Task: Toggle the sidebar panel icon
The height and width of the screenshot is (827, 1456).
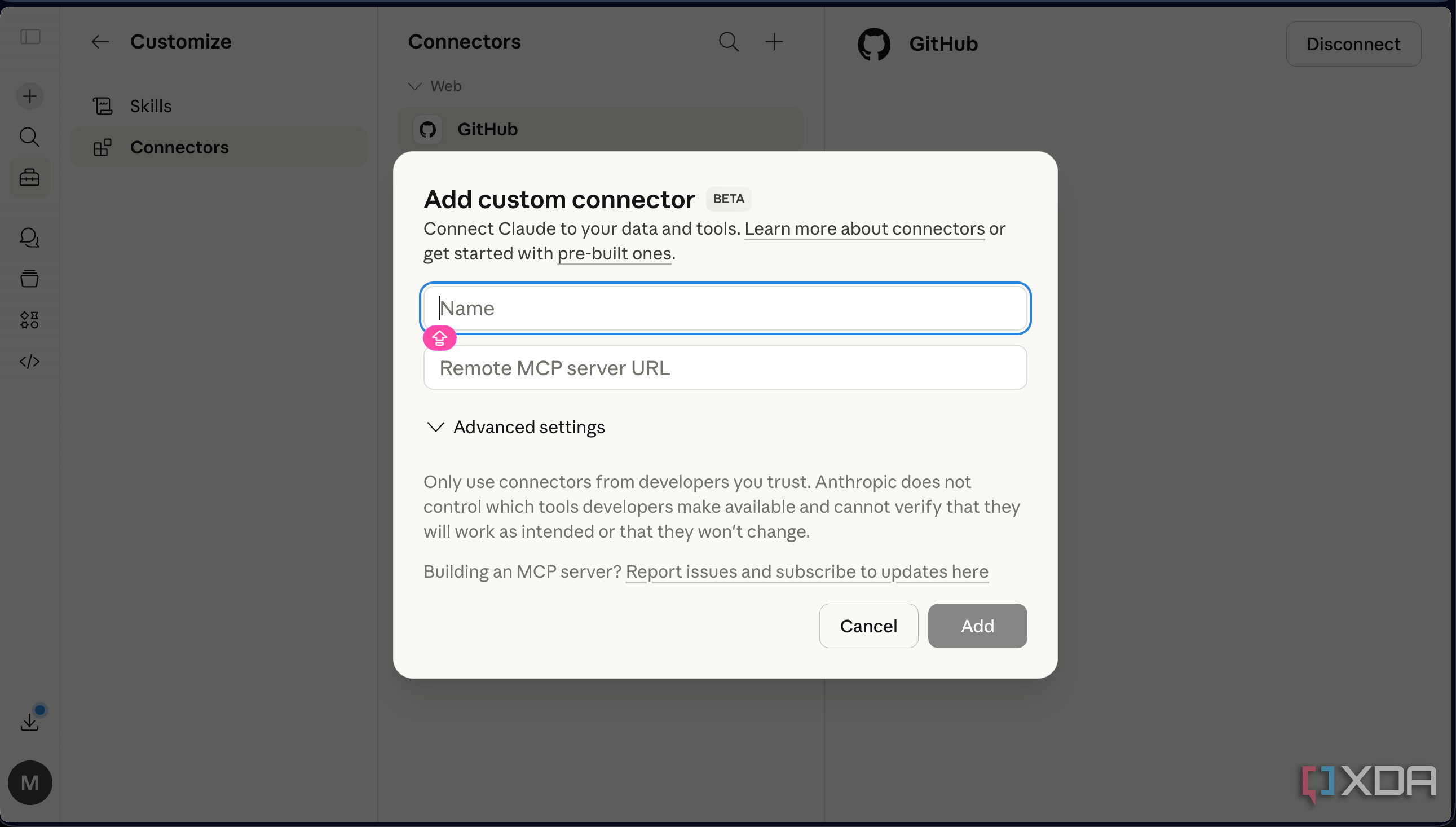Action: (x=30, y=37)
